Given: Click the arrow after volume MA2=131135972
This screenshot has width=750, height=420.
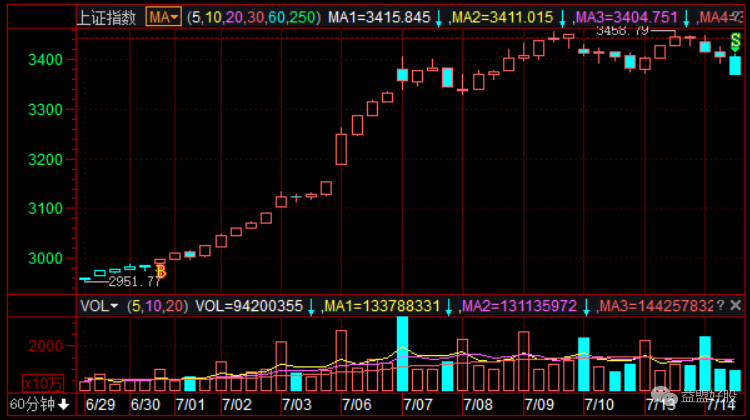Looking at the screenshot, I should (587, 305).
